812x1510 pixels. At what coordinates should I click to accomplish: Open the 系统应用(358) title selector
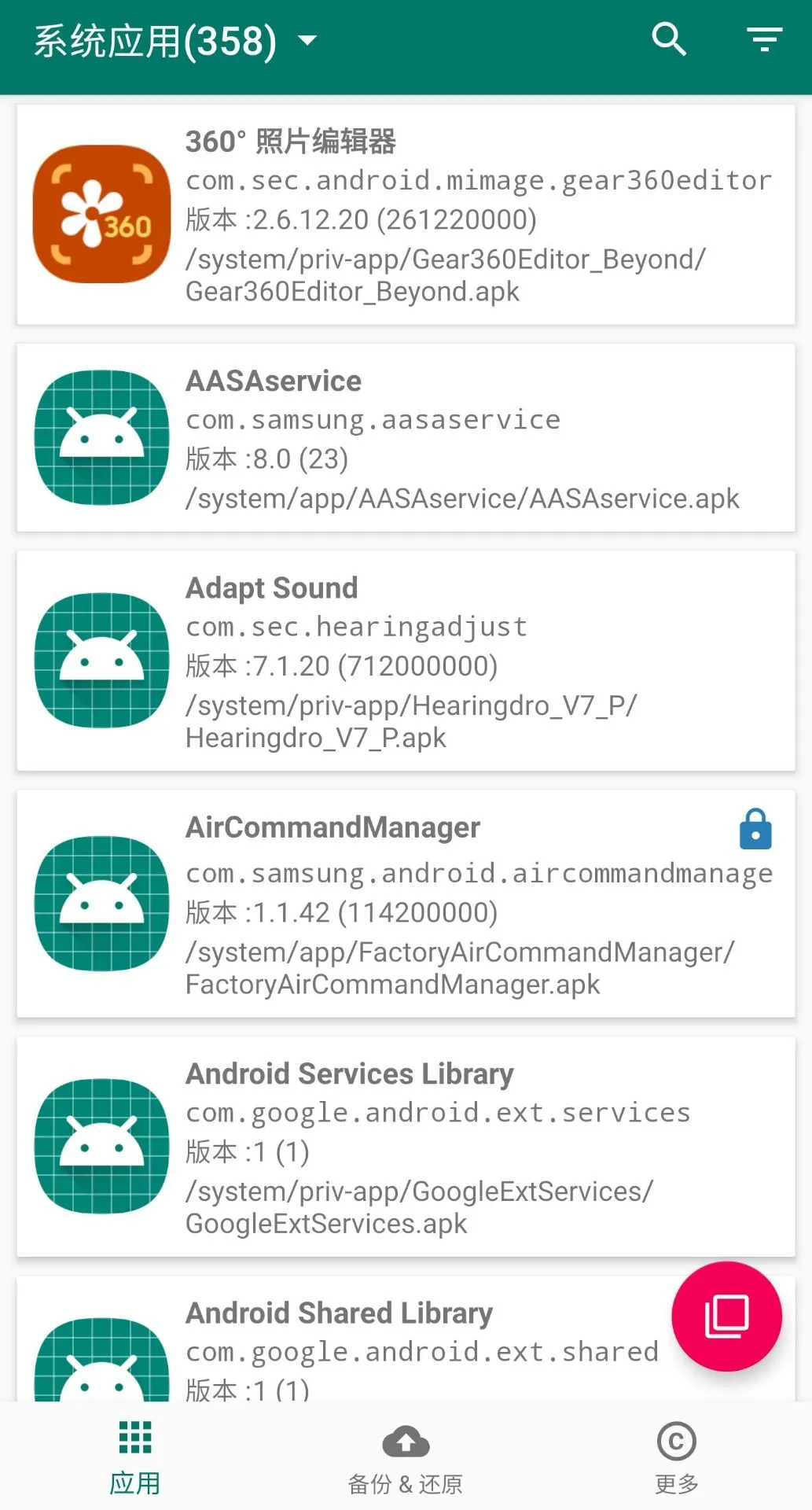point(155,41)
